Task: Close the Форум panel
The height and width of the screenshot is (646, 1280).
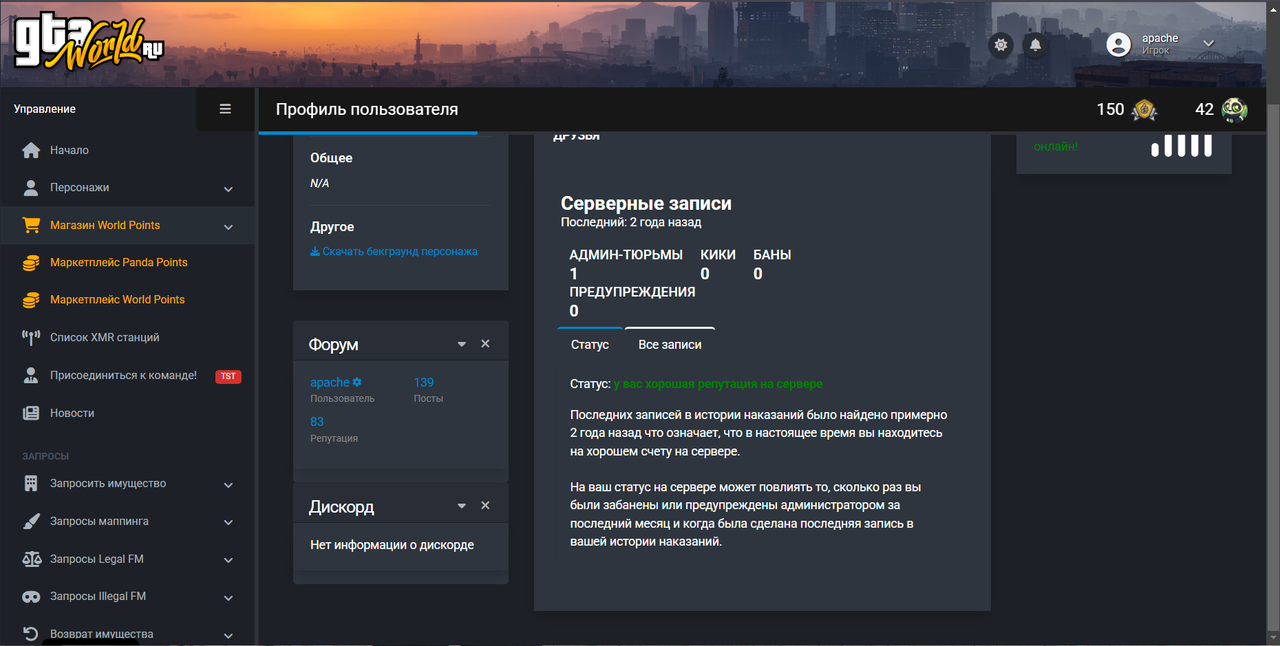Action: (x=485, y=344)
